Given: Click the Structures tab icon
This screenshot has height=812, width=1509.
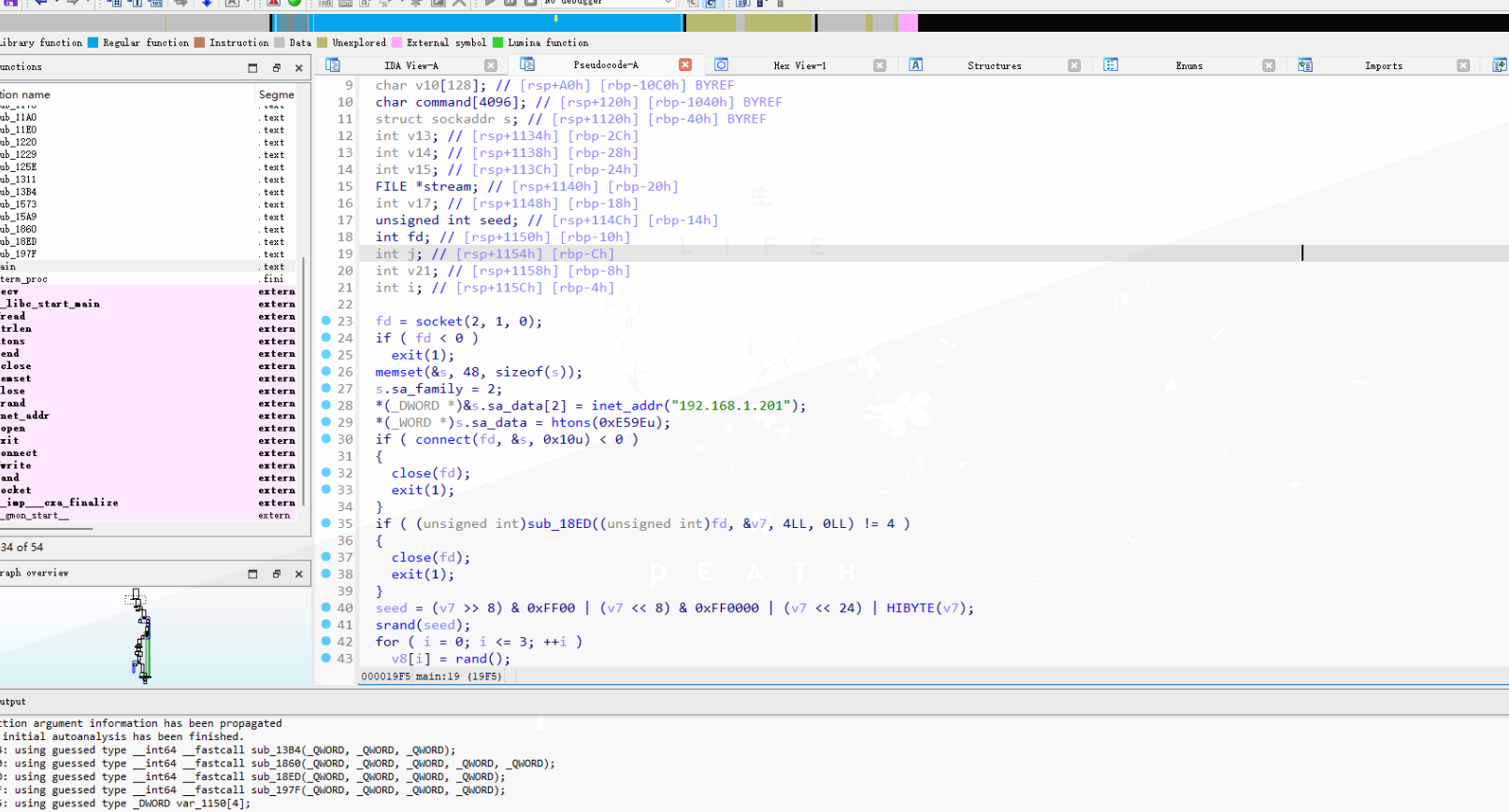Looking at the screenshot, I should (916, 65).
